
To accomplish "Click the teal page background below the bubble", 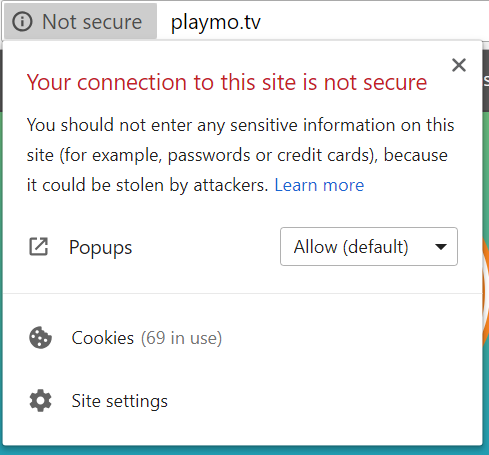I will 244,451.
